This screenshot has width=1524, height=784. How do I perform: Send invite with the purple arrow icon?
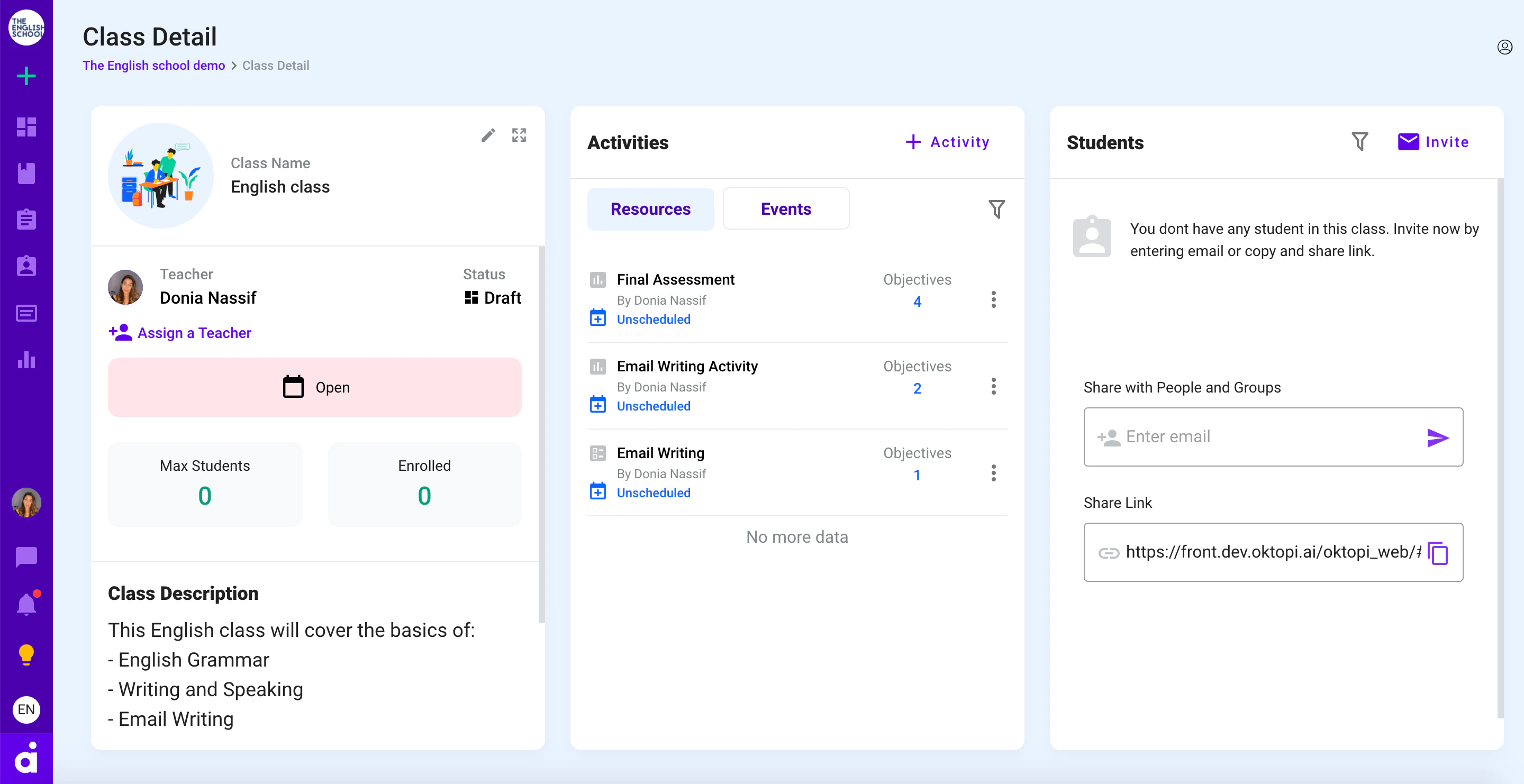[1438, 437]
